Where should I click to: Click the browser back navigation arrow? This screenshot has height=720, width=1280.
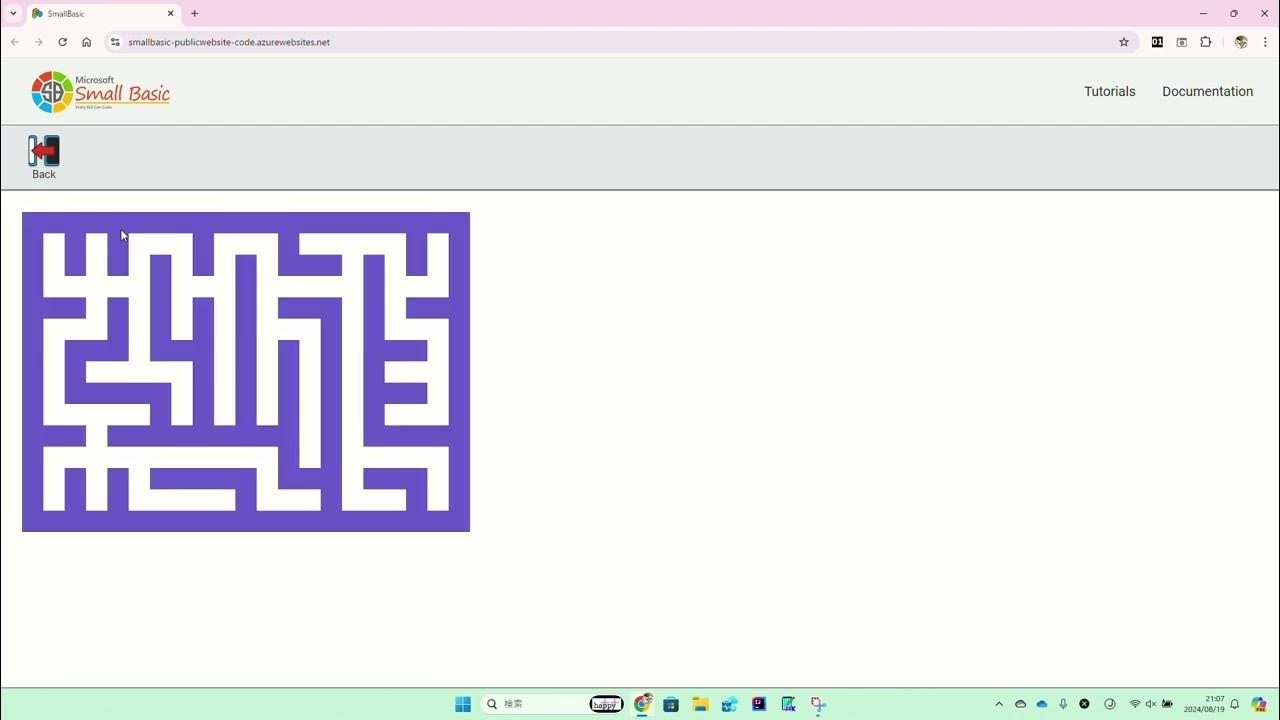coord(14,42)
